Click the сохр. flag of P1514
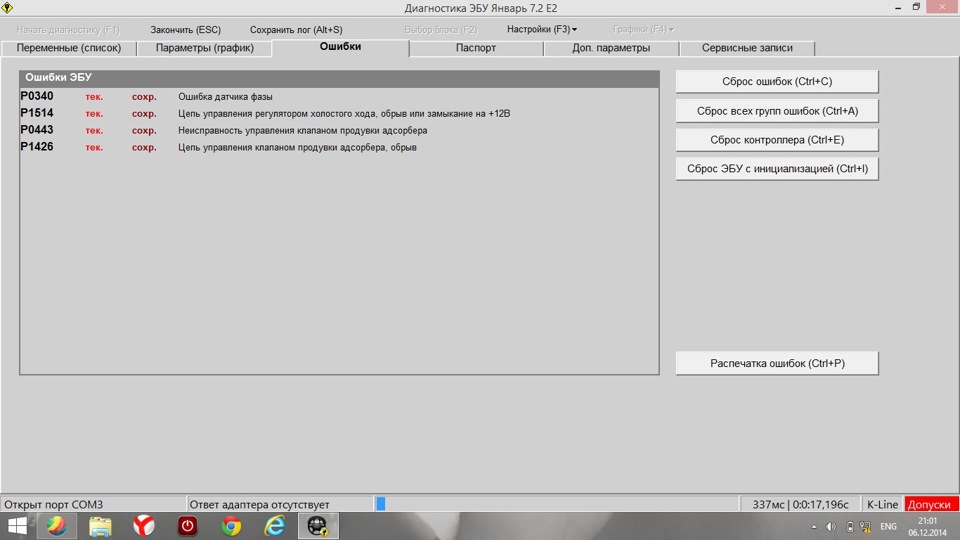Screen dimensions: 960x540 point(144,114)
